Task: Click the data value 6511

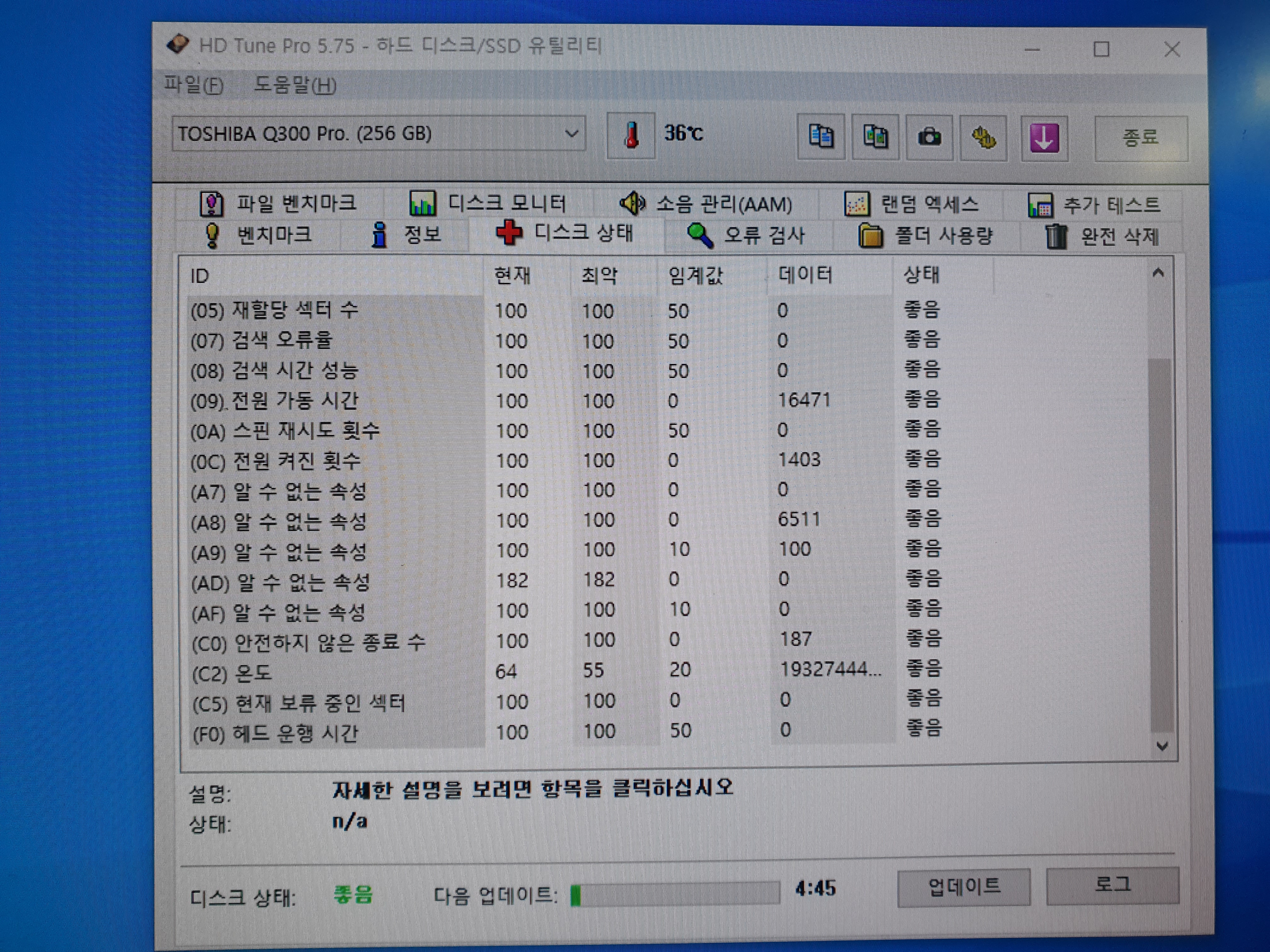Action: [x=799, y=519]
